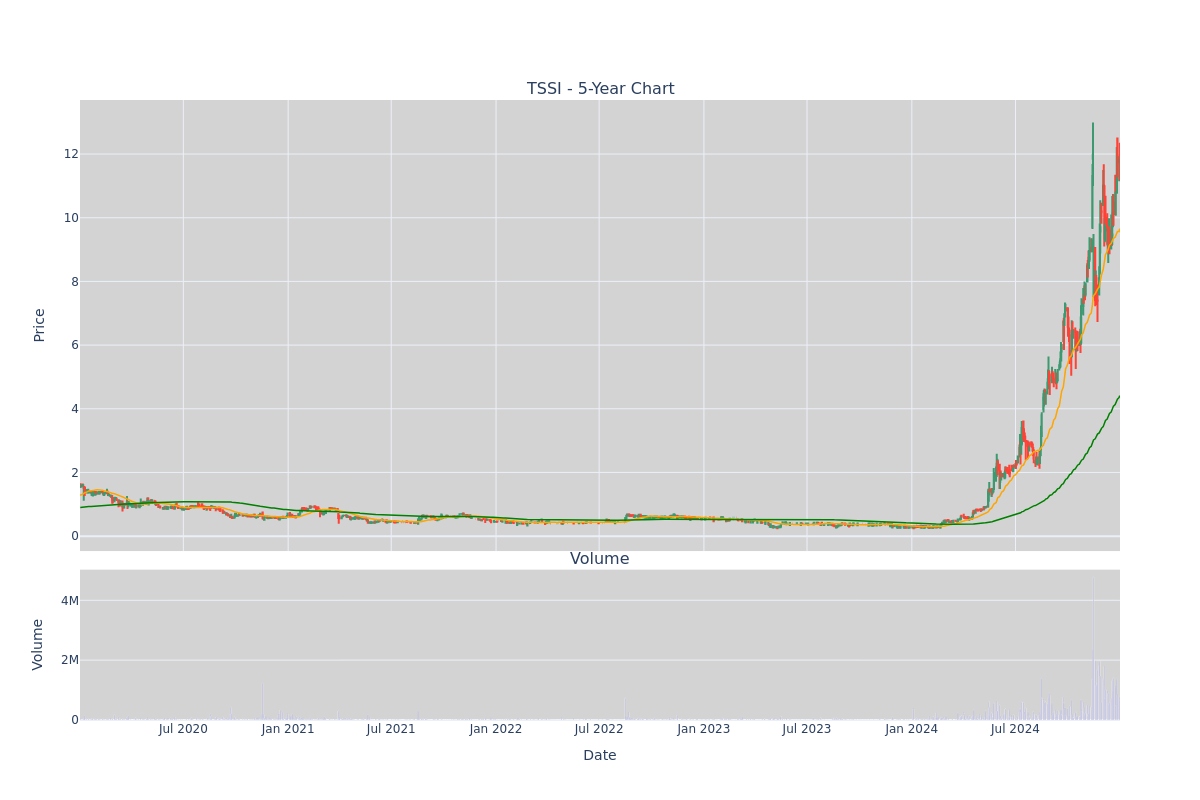1200x800 pixels.
Task: Click the 'Jul 2020' date tick
Action: pyautogui.click(x=183, y=729)
